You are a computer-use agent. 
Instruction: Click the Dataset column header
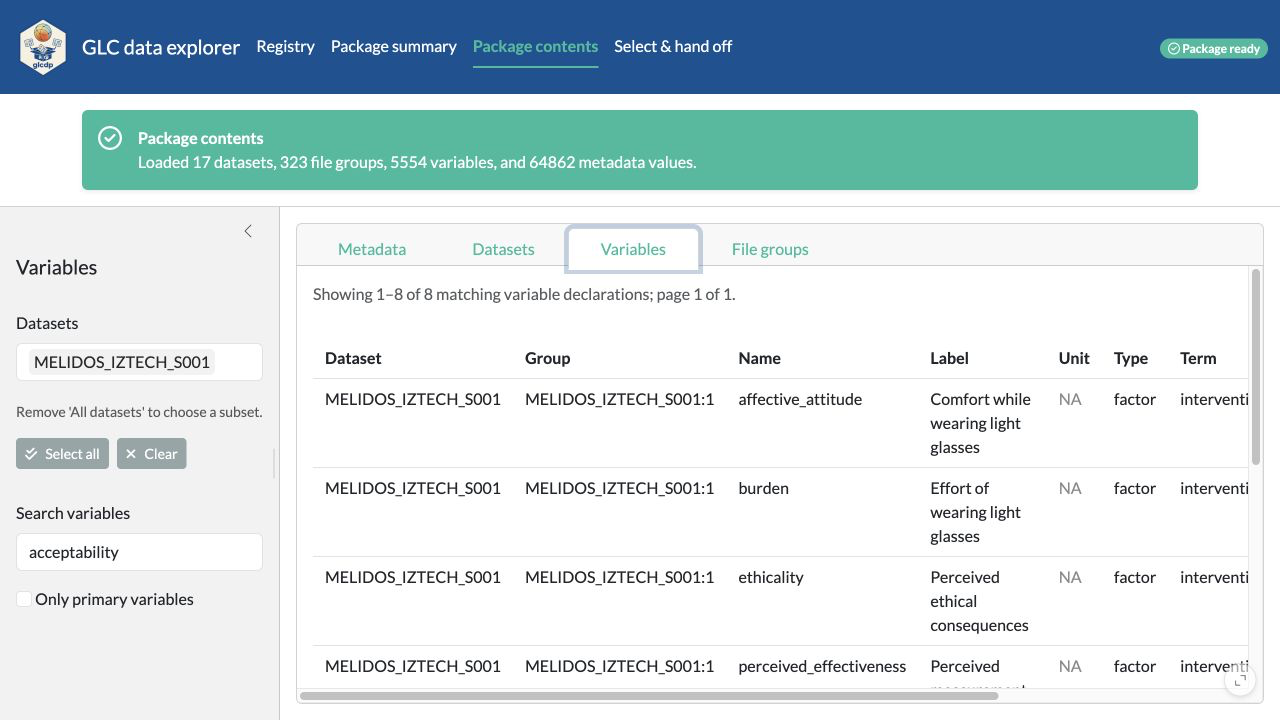click(353, 358)
